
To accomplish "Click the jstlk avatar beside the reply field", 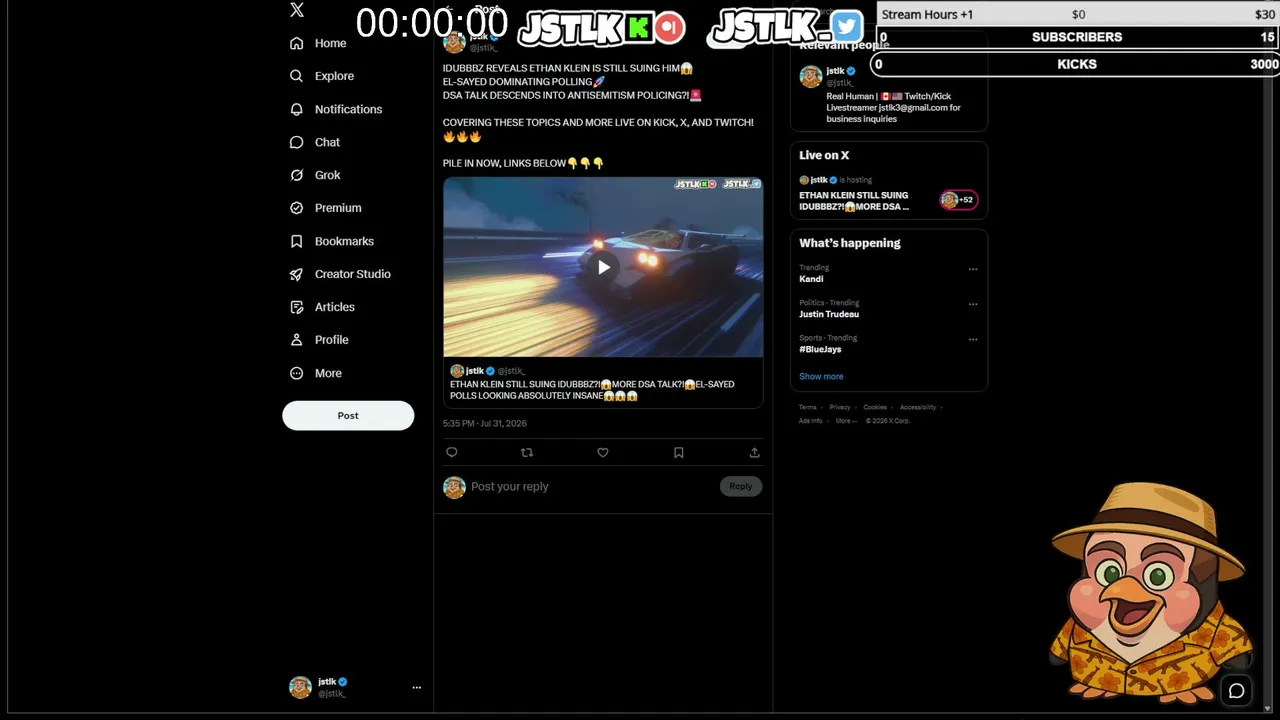I will (x=454, y=487).
